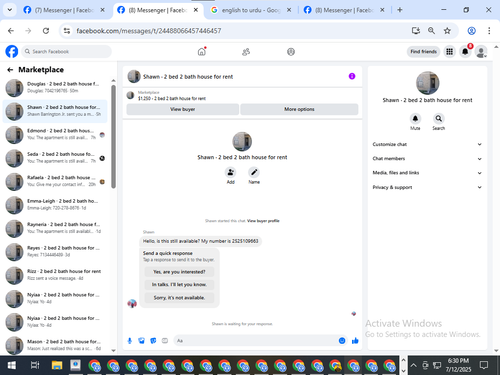Send a thumbs up like

point(355,341)
